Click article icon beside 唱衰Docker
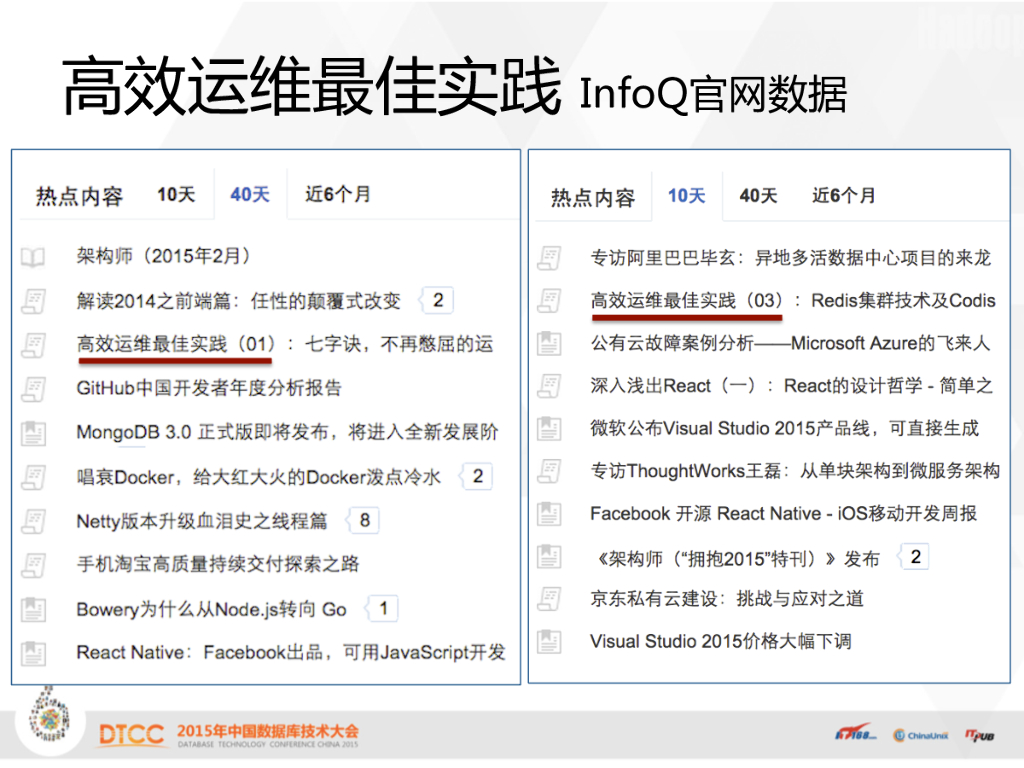1024x768 pixels. click(x=33, y=477)
